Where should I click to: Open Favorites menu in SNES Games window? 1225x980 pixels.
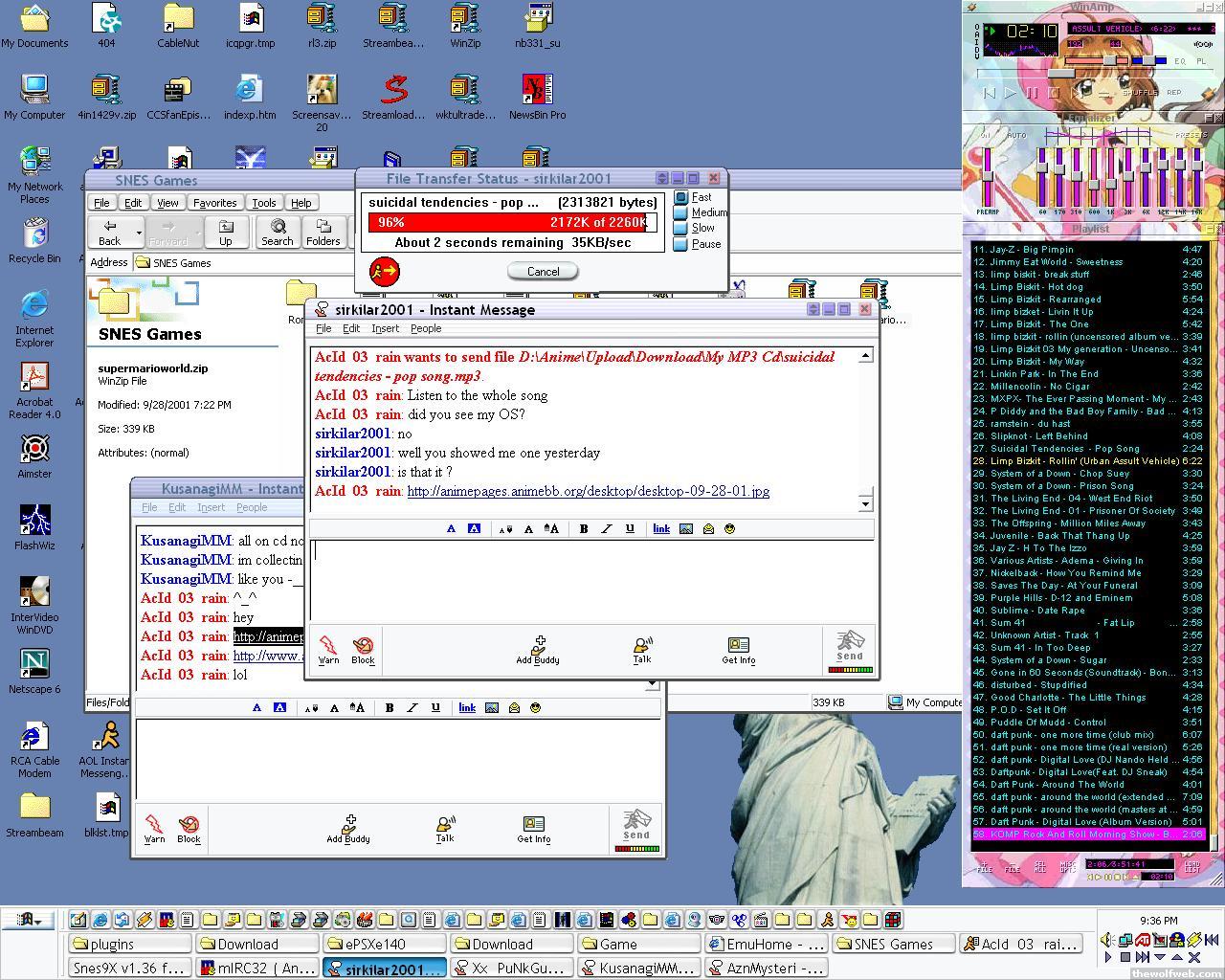[214, 203]
